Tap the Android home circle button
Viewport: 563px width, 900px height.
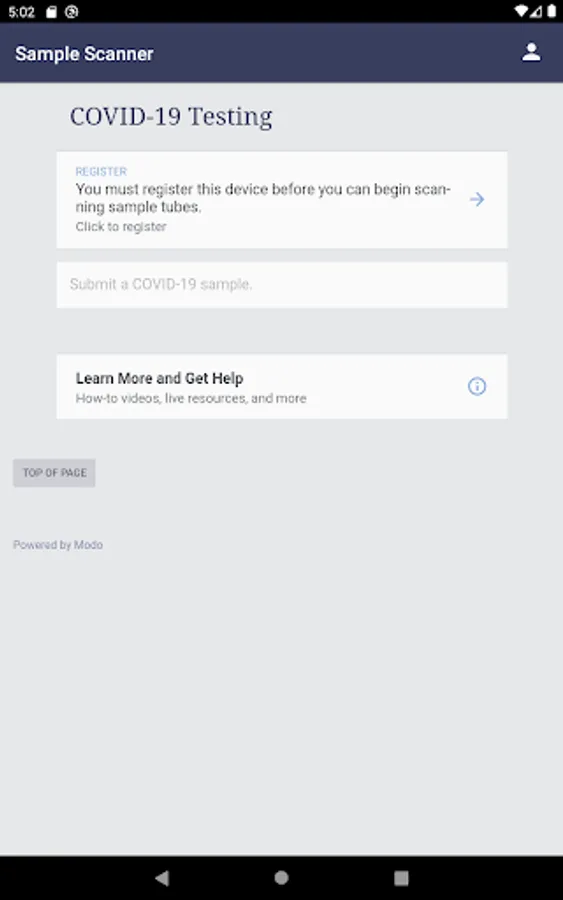(281, 878)
